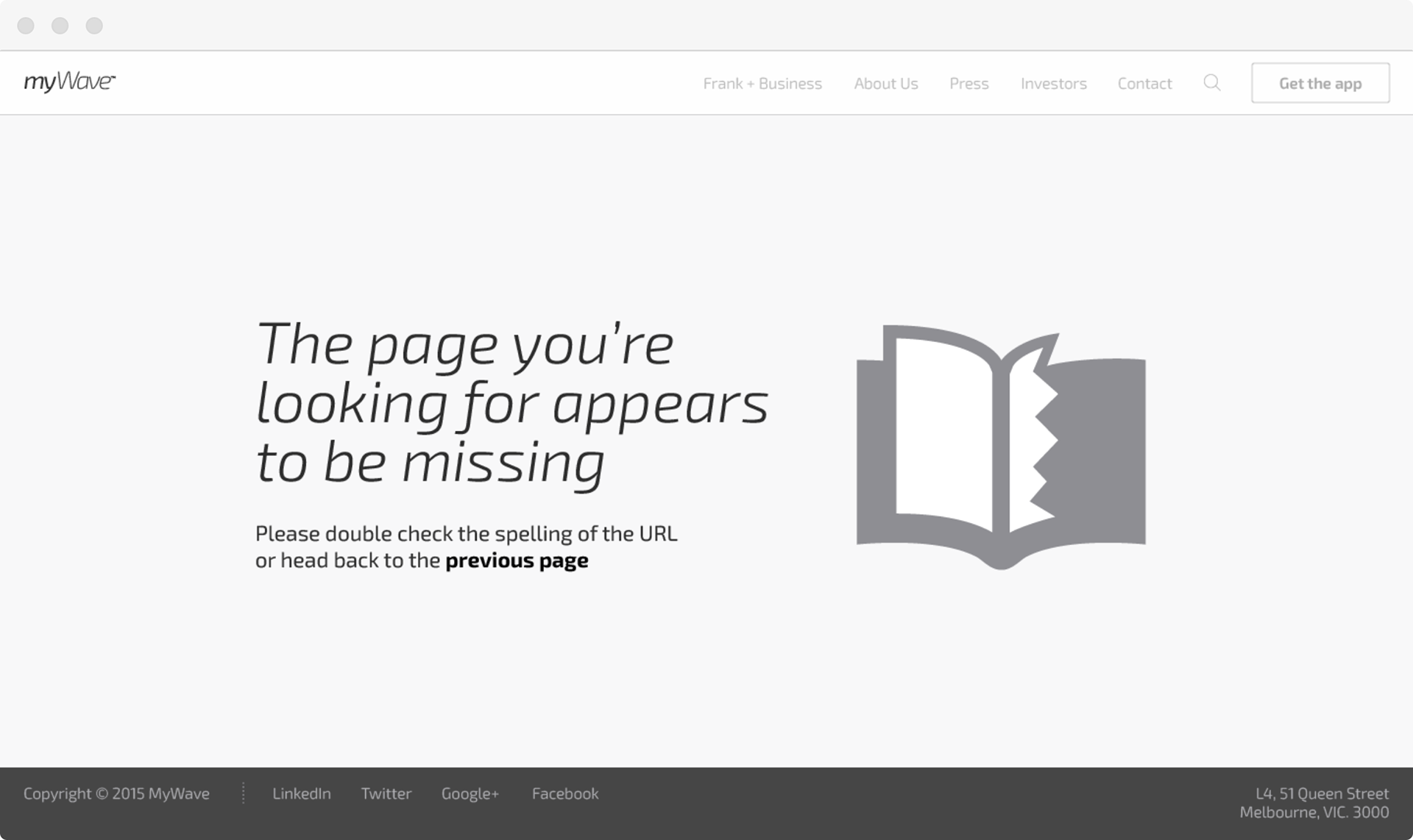This screenshot has width=1413, height=840.
Task: Open the LinkedIn footer link
Action: [x=302, y=794]
